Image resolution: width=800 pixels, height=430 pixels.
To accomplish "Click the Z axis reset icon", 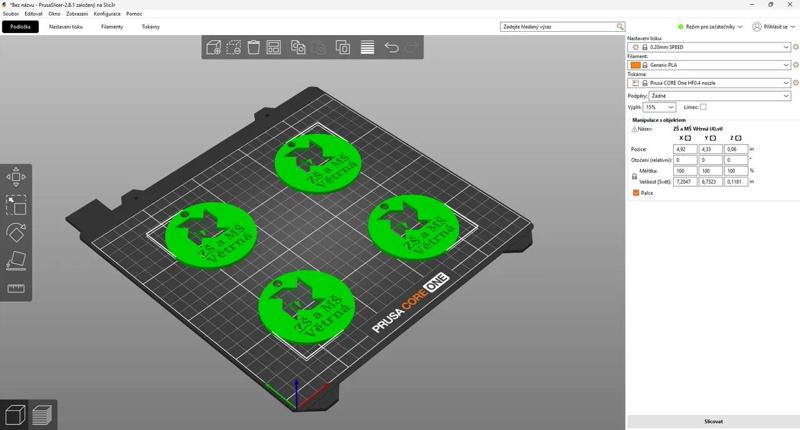I will (738, 138).
